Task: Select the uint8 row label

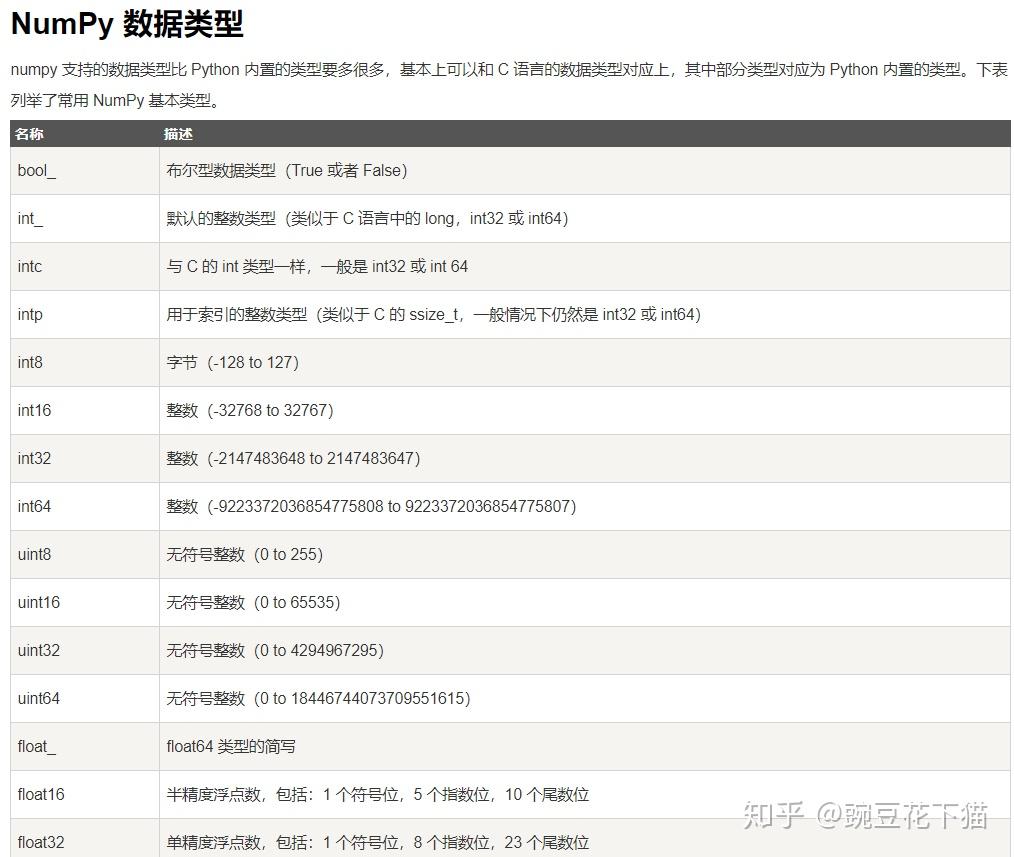Action: [x=34, y=554]
